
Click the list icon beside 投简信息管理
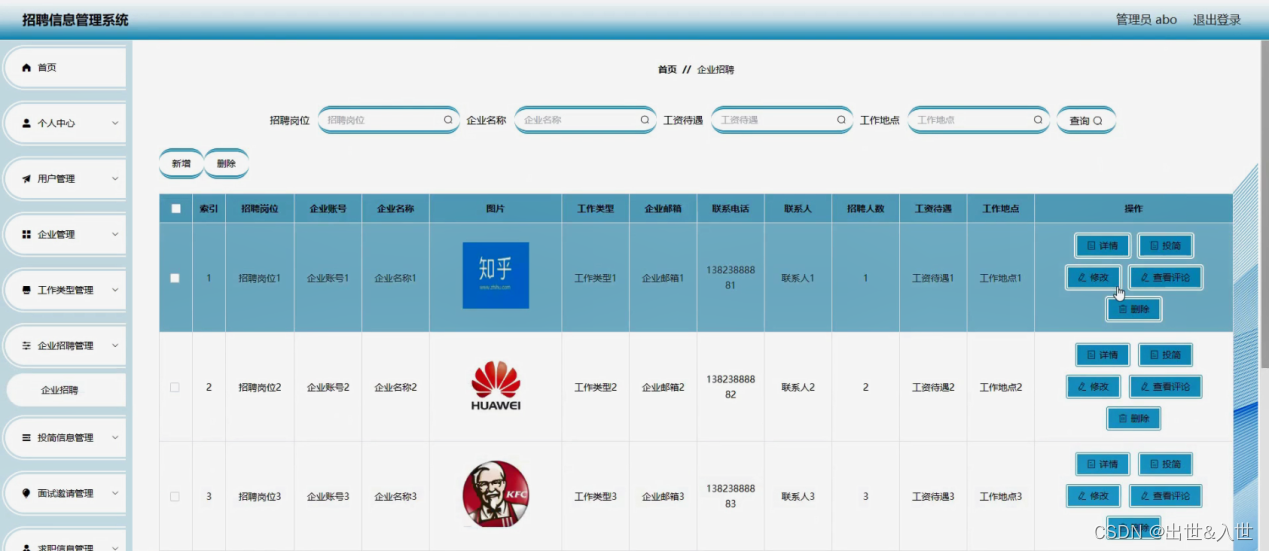[27, 438]
